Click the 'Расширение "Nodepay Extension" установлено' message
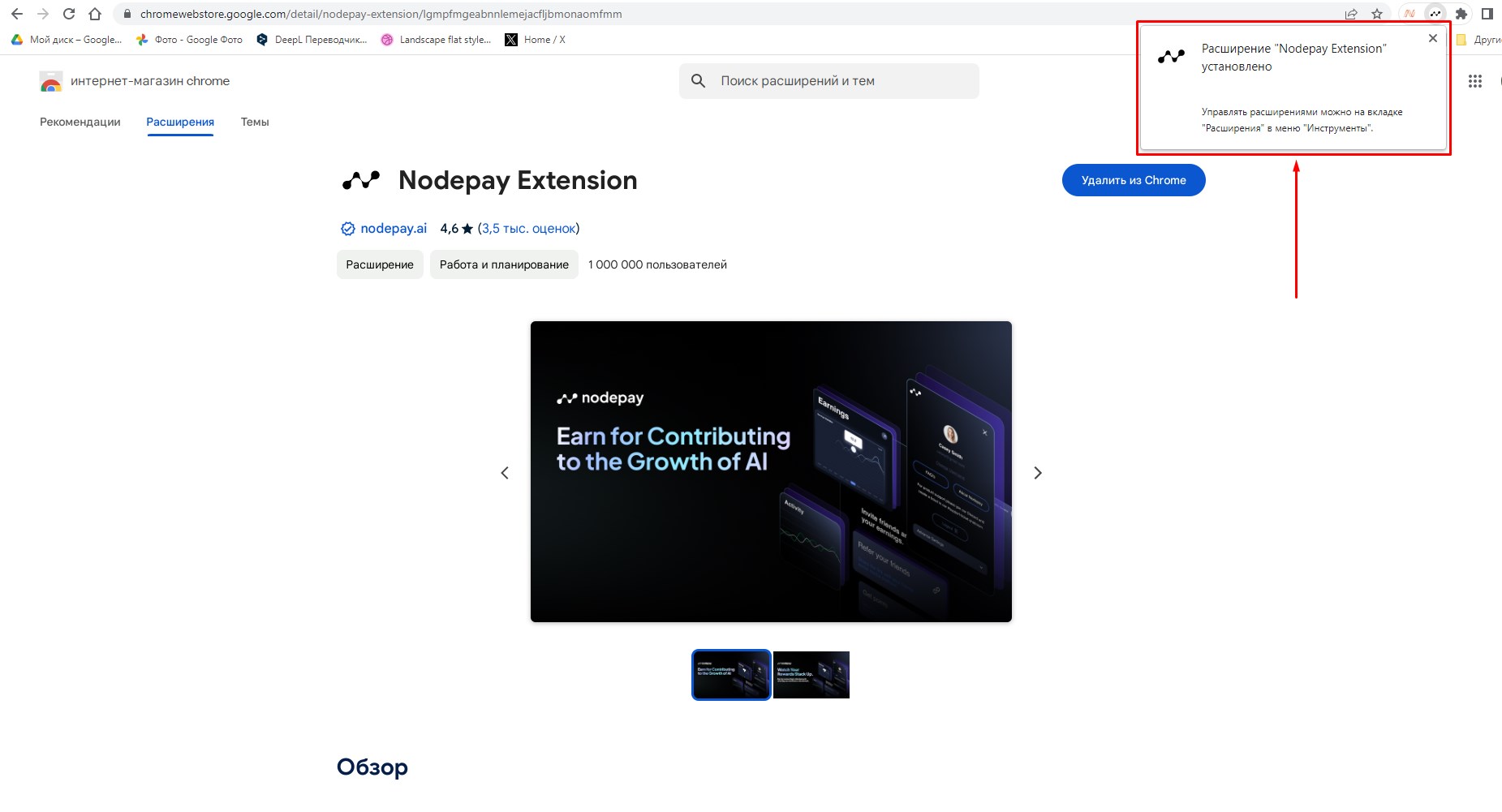The image size is (1502, 812). [1293, 58]
